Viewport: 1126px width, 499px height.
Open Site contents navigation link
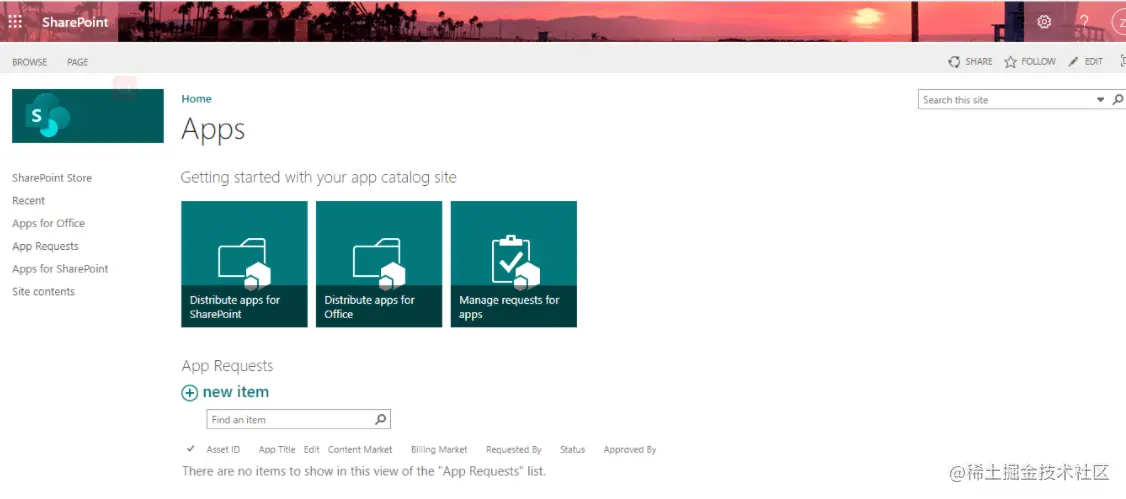point(43,292)
